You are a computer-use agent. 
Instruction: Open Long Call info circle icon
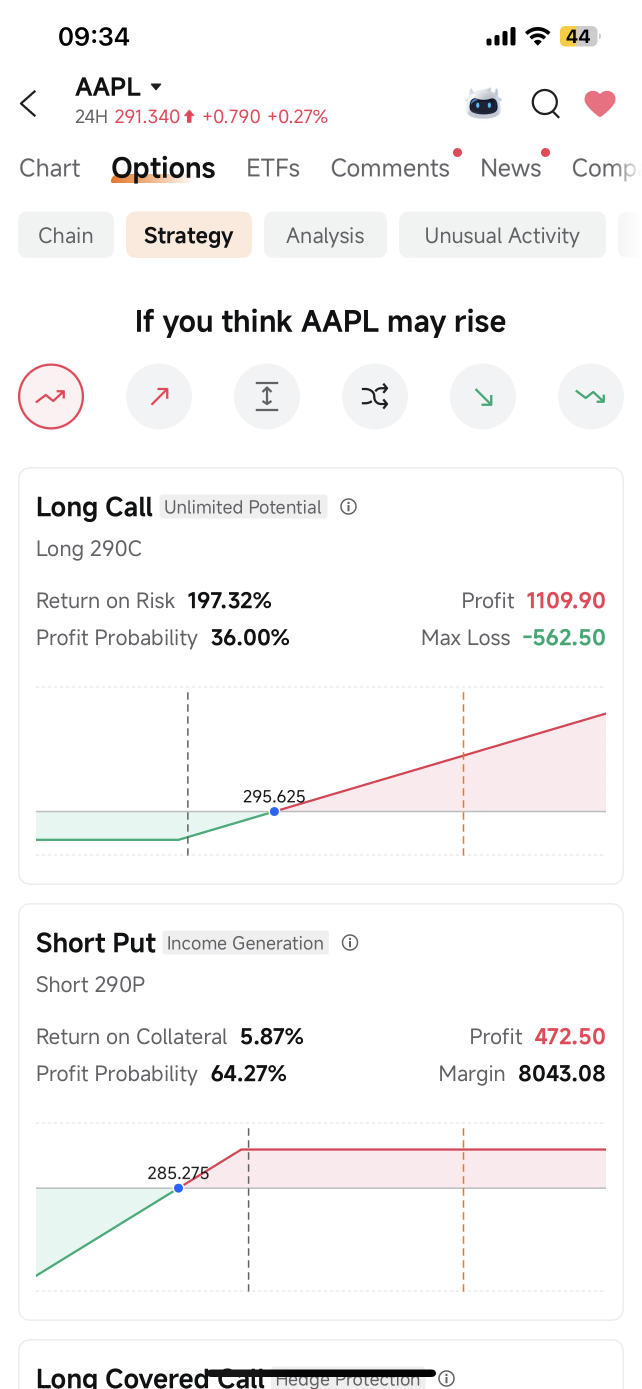pos(348,507)
